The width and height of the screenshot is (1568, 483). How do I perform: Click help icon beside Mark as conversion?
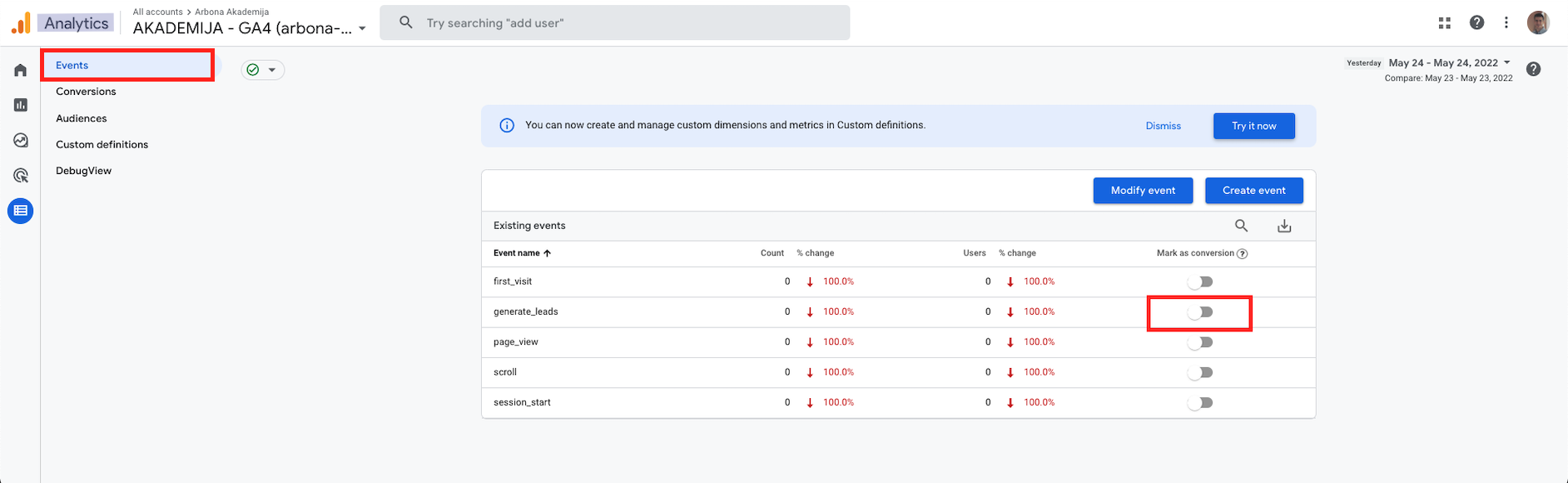pyautogui.click(x=1243, y=254)
